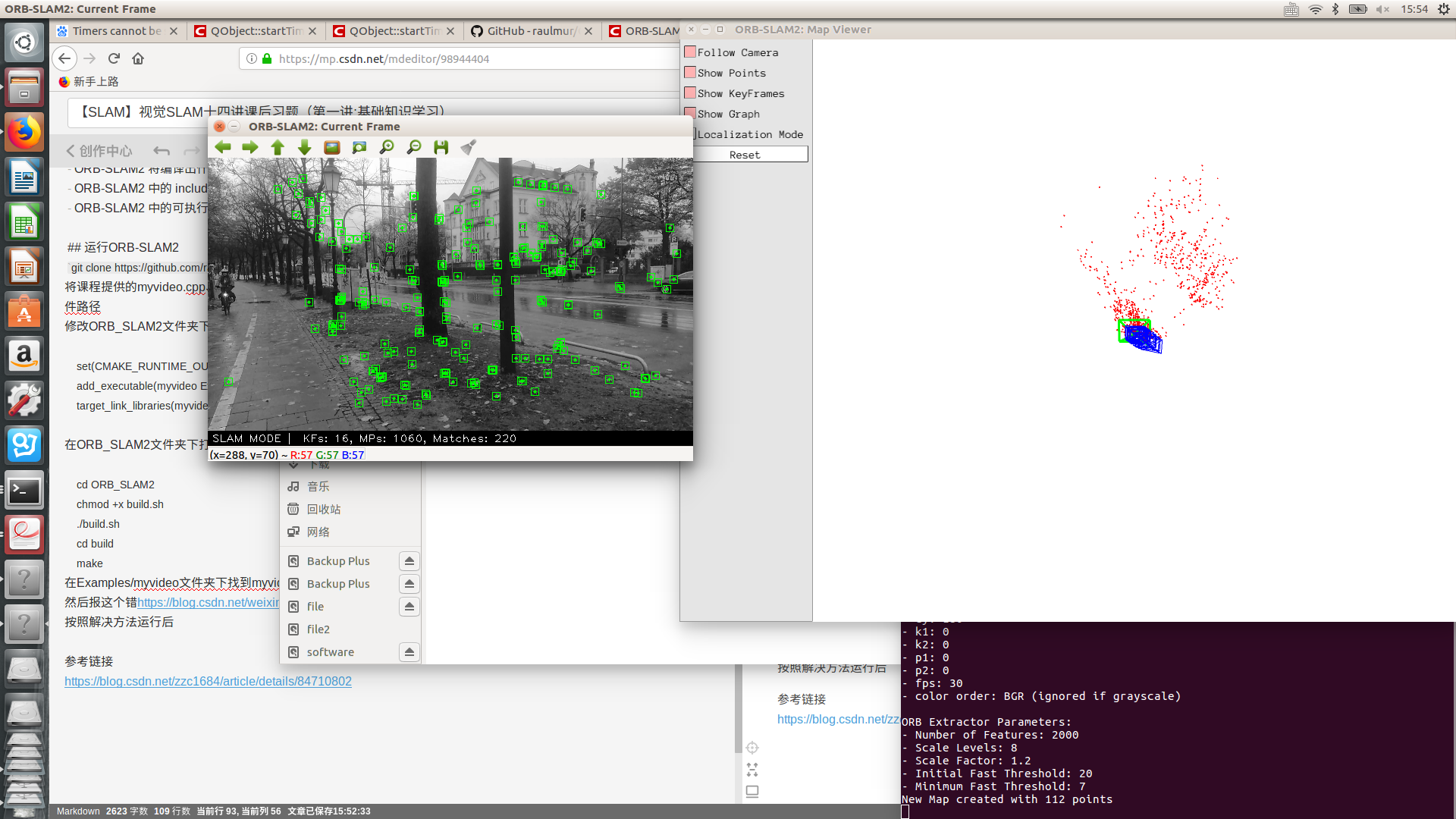Switch to 'Timers cannot be' browser tab
The image size is (1456, 819).
pos(117,31)
